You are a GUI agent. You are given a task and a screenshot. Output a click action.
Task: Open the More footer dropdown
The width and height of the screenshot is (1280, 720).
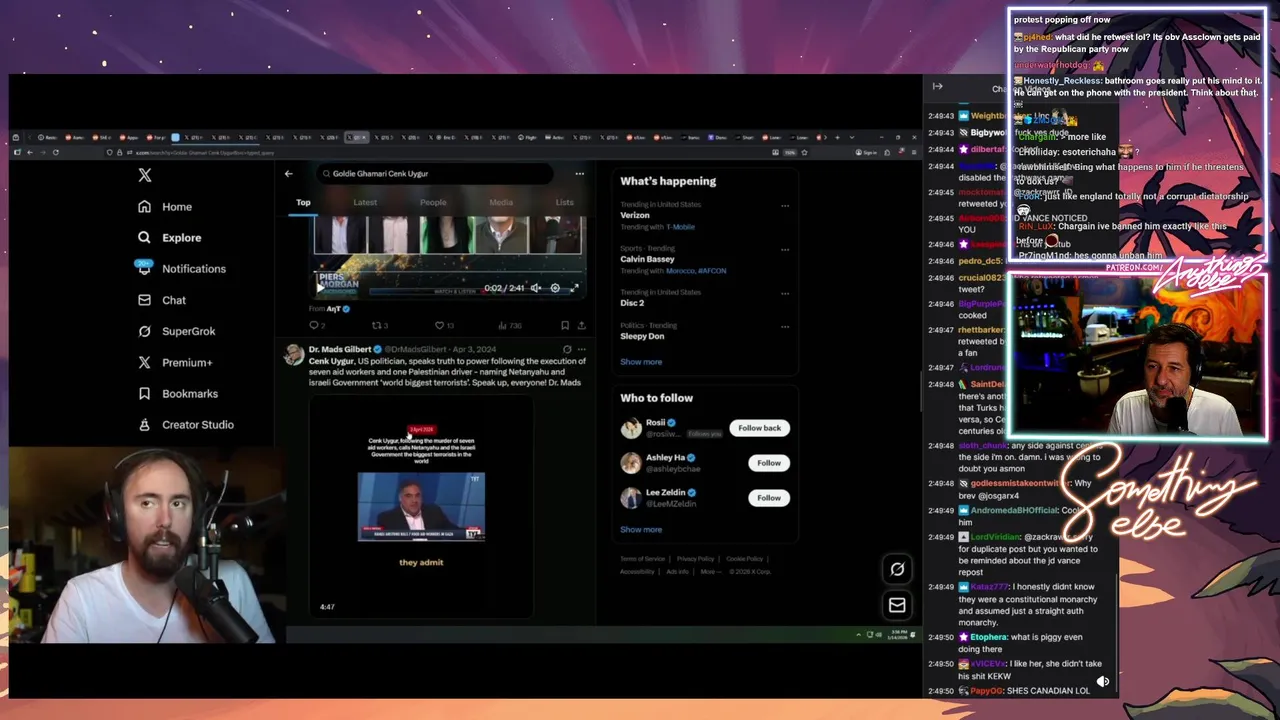(x=711, y=572)
